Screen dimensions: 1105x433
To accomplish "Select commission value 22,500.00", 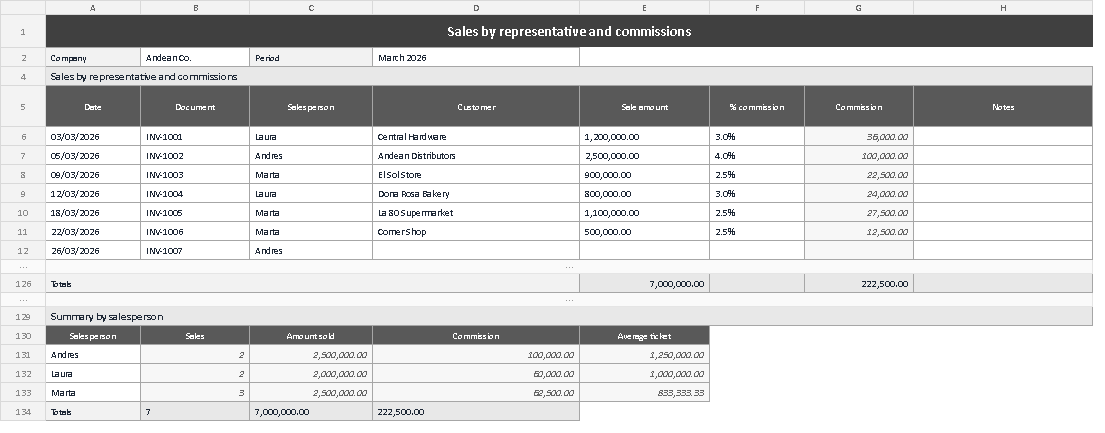I will (x=859, y=175).
